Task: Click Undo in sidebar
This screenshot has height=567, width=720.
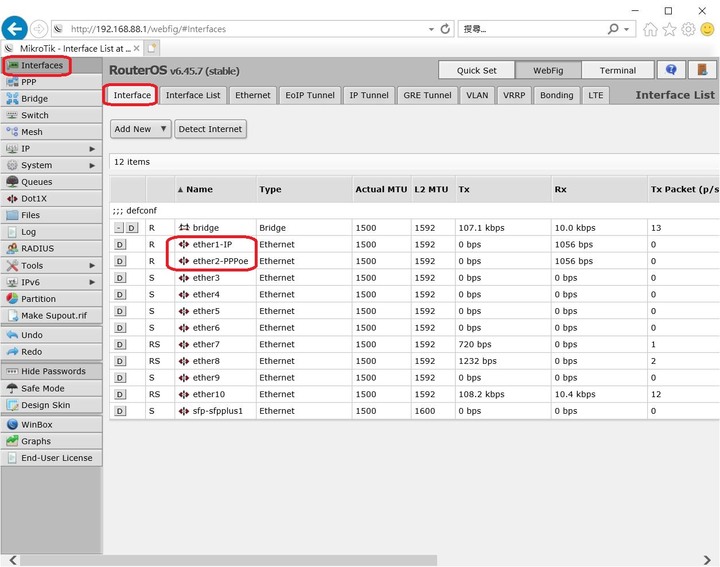Action: 51,335
